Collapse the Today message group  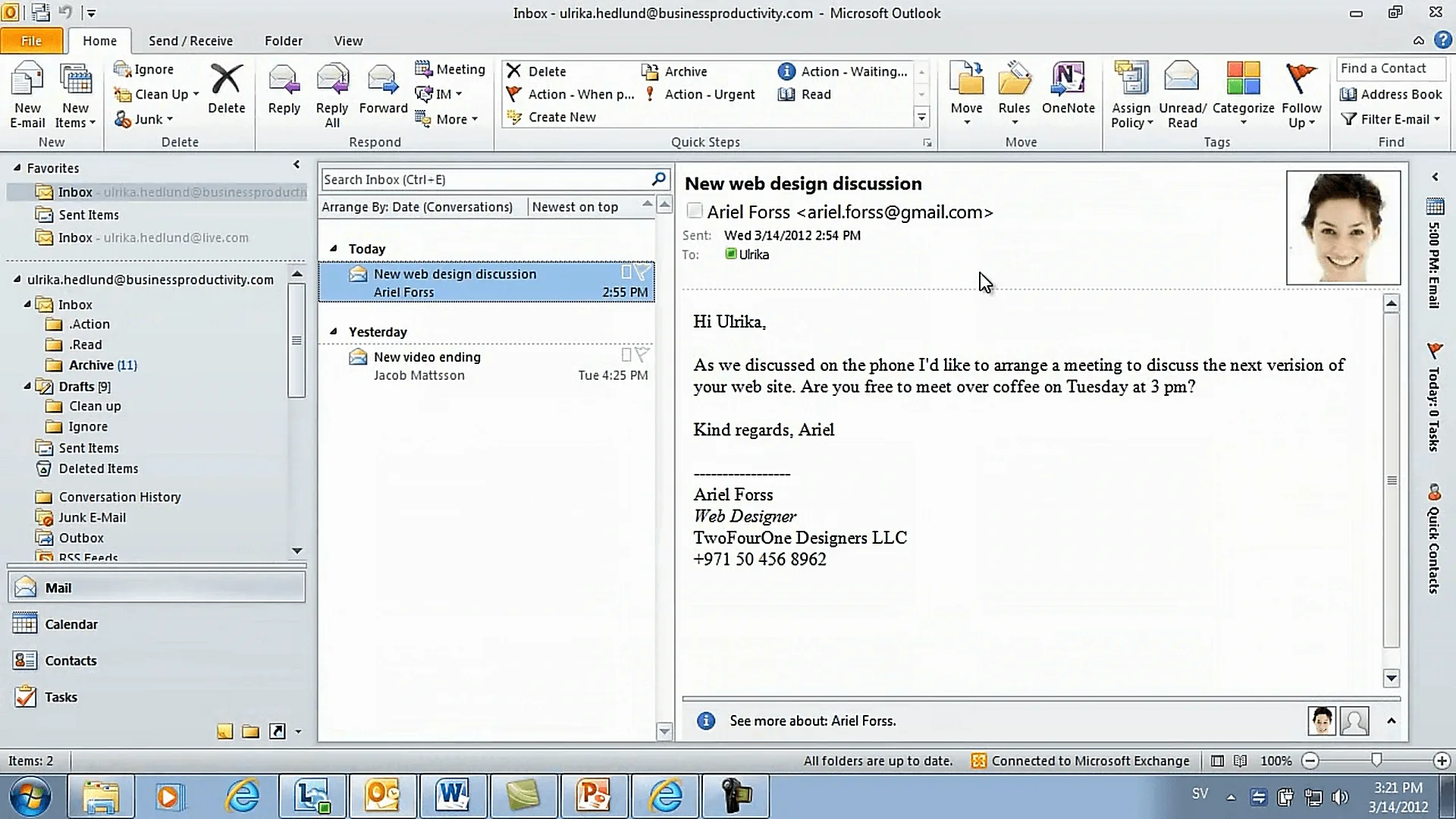333,248
